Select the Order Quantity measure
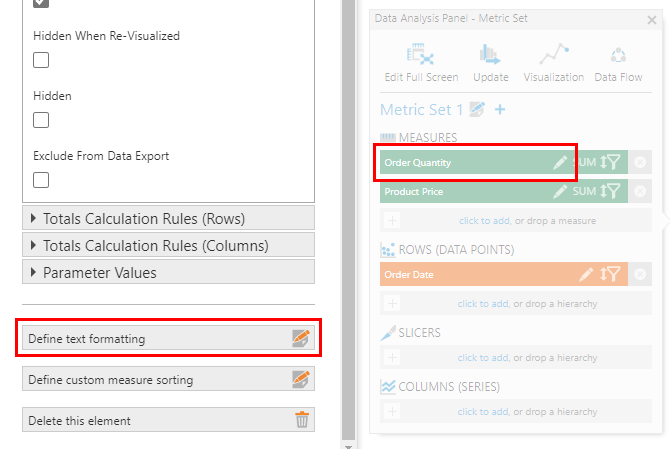 (466, 162)
